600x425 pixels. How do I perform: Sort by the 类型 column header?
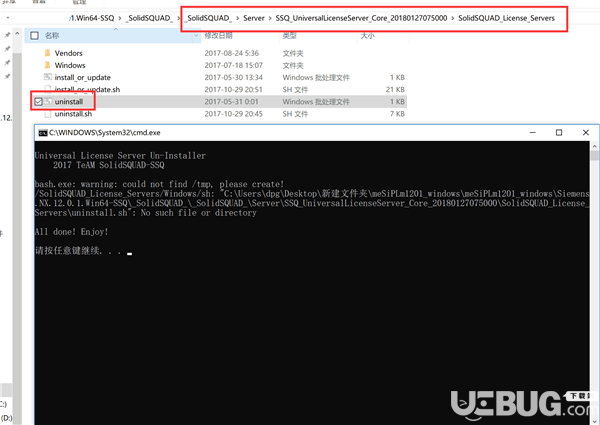tap(290, 36)
